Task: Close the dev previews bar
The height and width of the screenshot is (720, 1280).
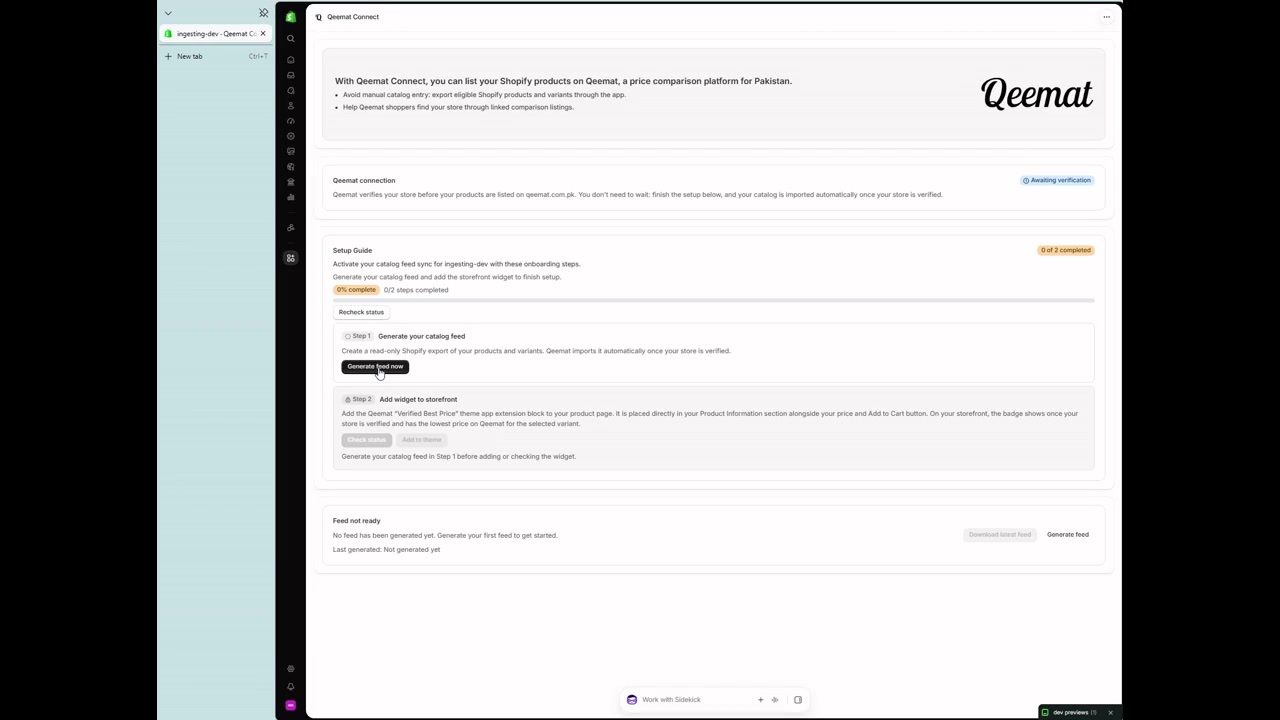Action: coord(1110,713)
